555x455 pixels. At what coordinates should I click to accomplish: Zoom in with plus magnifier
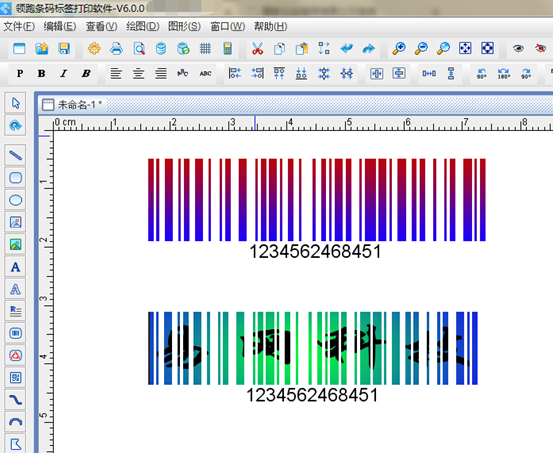coord(399,48)
